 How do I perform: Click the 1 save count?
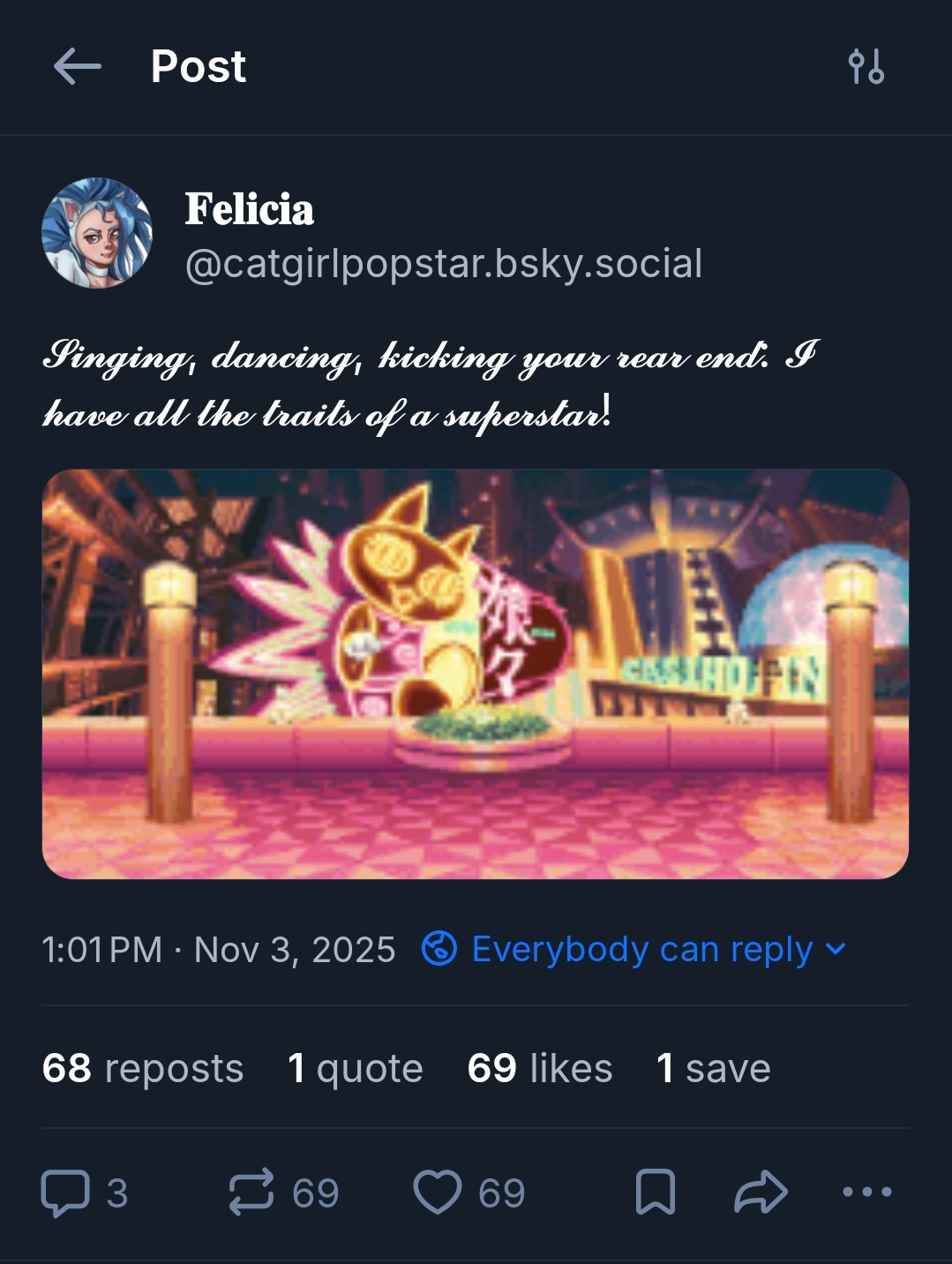tap(714, 1068)
